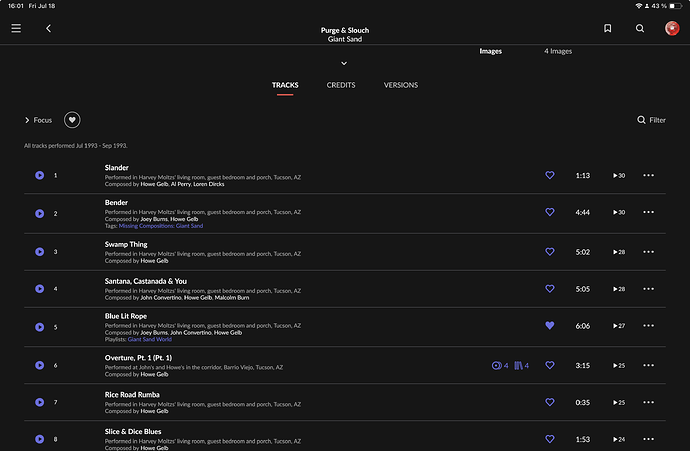The height and width of the screenshot is (451, 690).
Task: Select the Rice Road Rumba title
Action: [x=132, y=395]
